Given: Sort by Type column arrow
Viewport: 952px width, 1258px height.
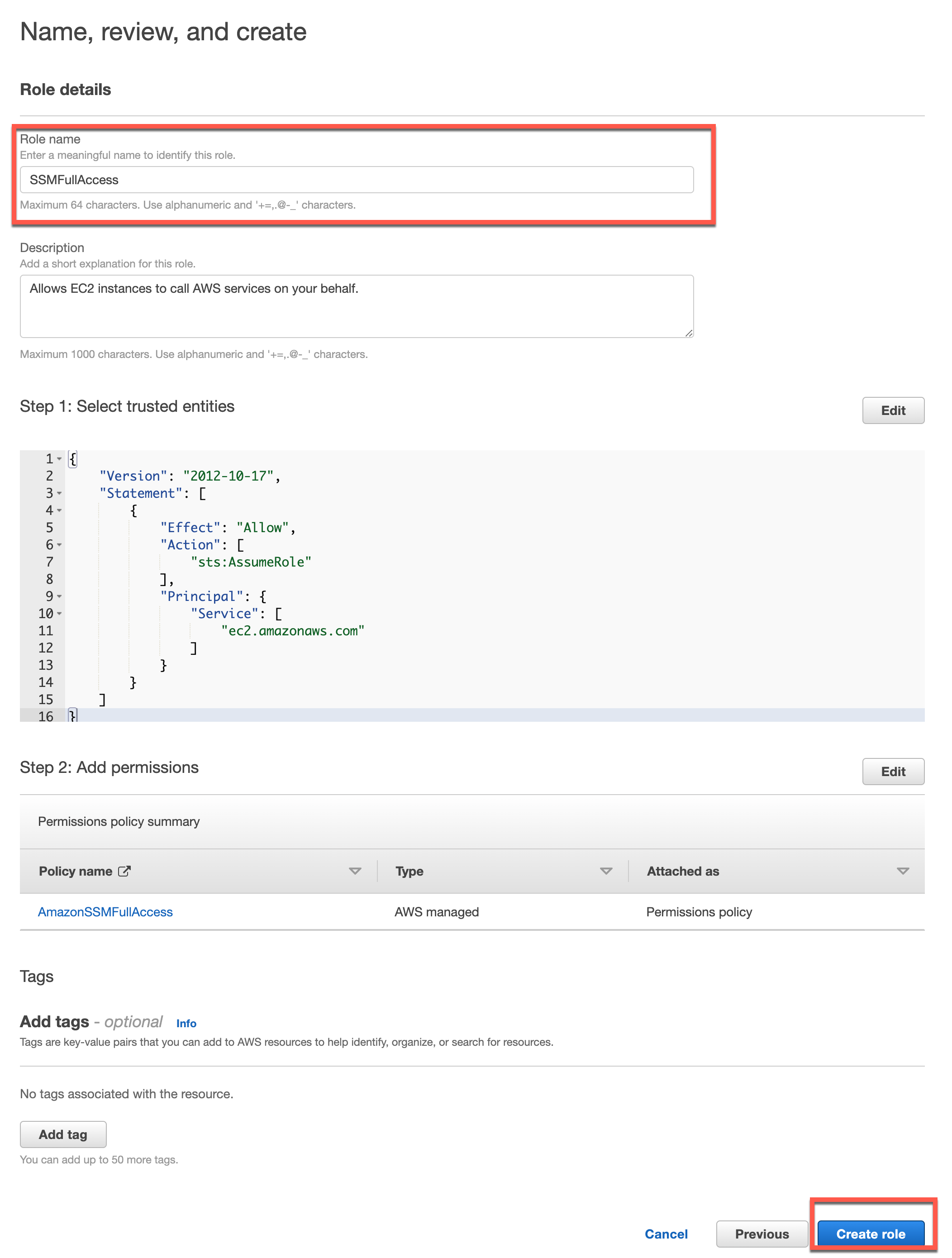Looking at the screenshot, I should pyautogui.click(x=606, y=871).
